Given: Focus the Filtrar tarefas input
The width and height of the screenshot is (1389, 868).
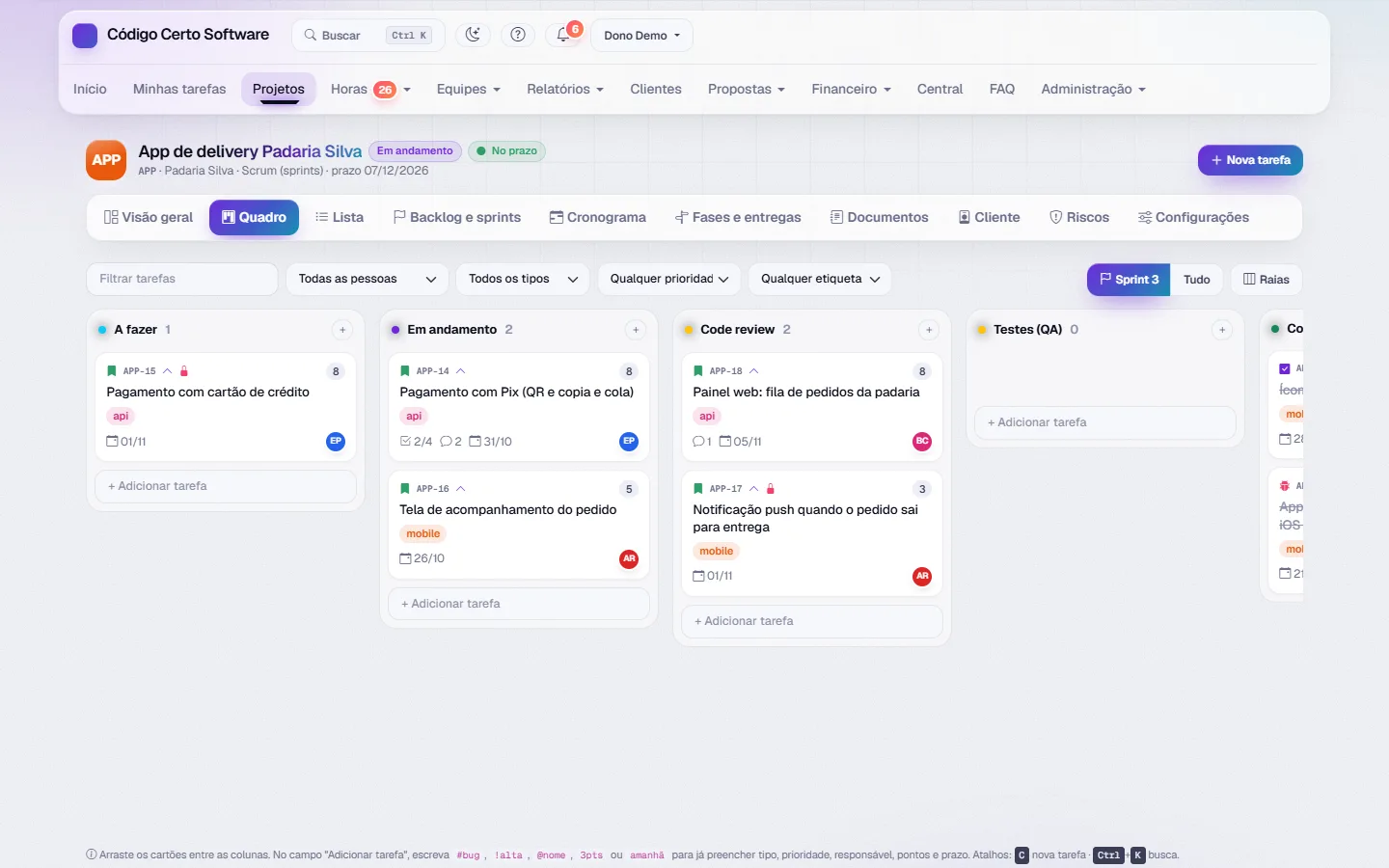Looking at the screenshot, I should [x=182, y=280].
